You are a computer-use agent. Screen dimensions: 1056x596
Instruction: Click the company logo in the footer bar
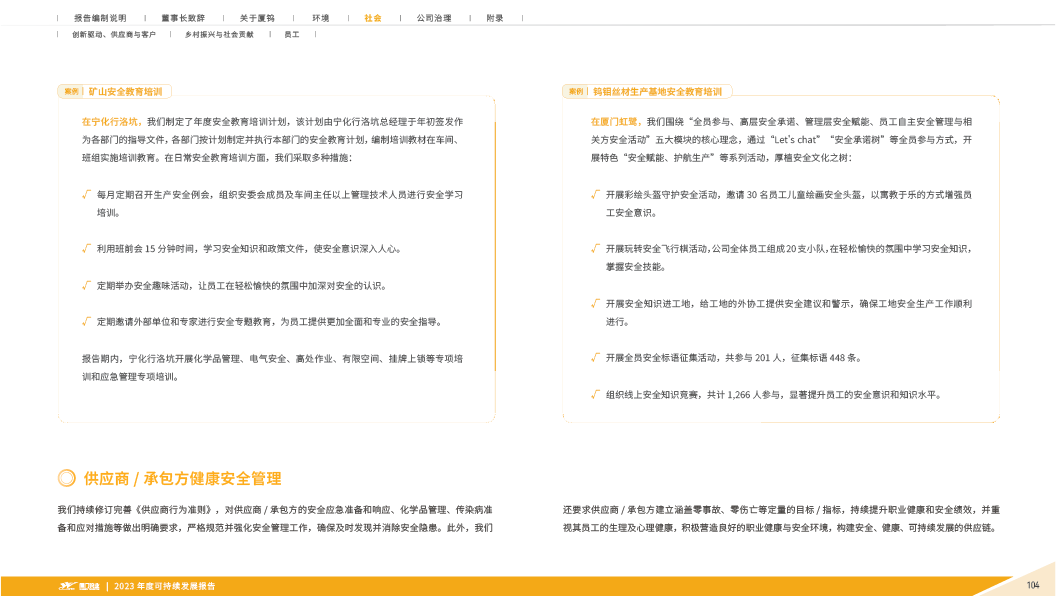pos(80,585)
